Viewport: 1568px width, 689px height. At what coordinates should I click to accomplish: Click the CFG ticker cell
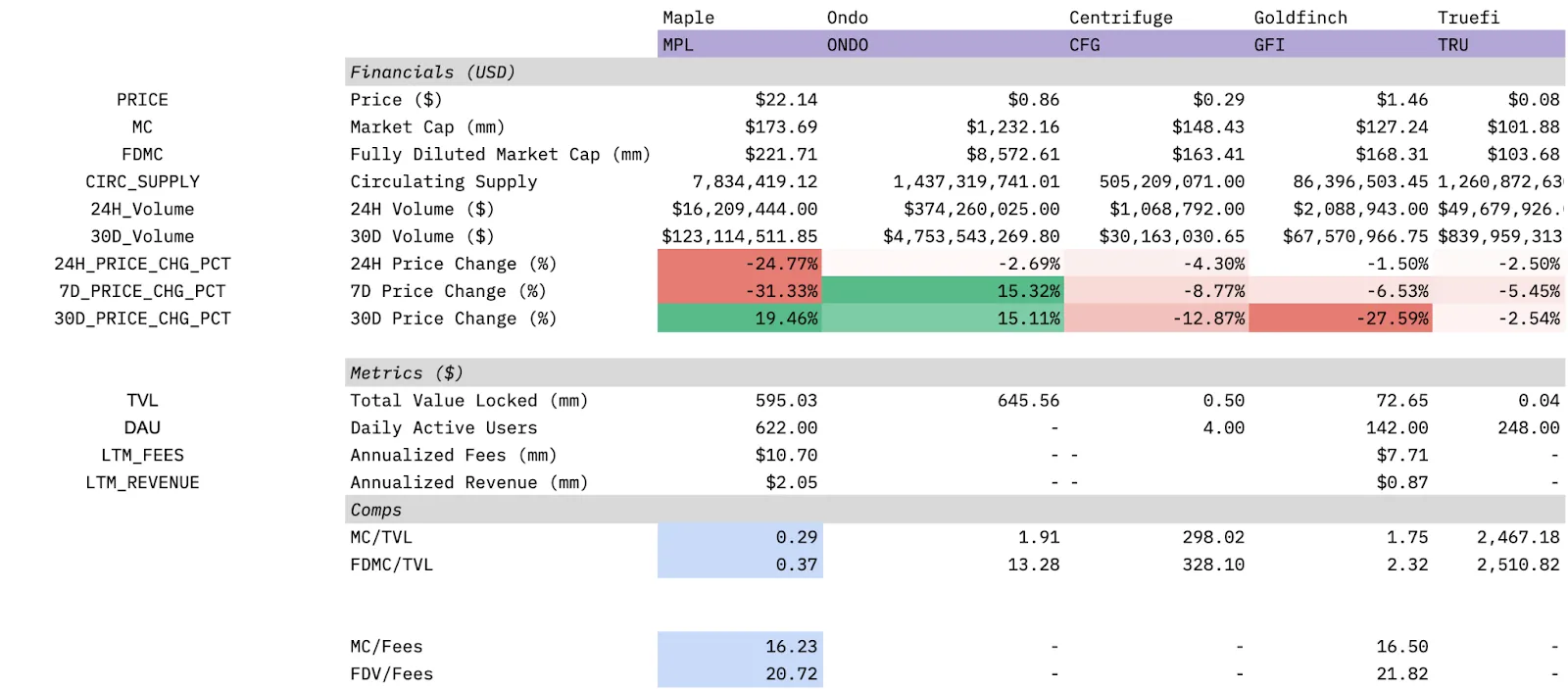point(1156,45)
